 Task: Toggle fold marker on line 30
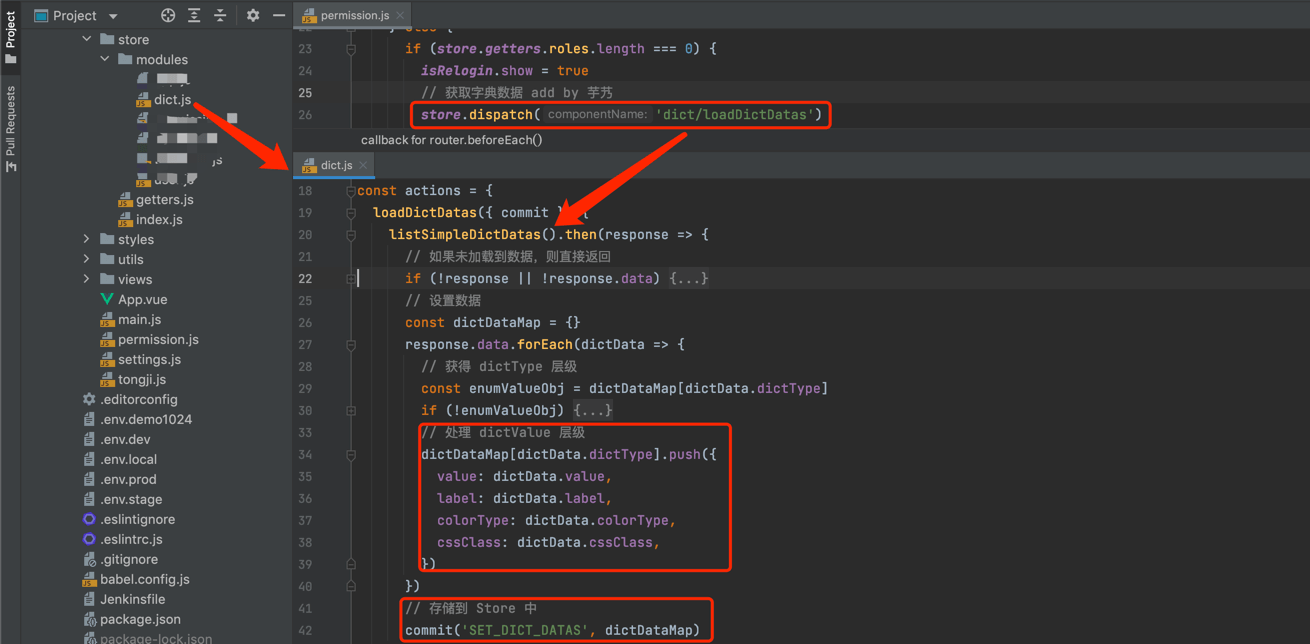click(x=351, y=411)
